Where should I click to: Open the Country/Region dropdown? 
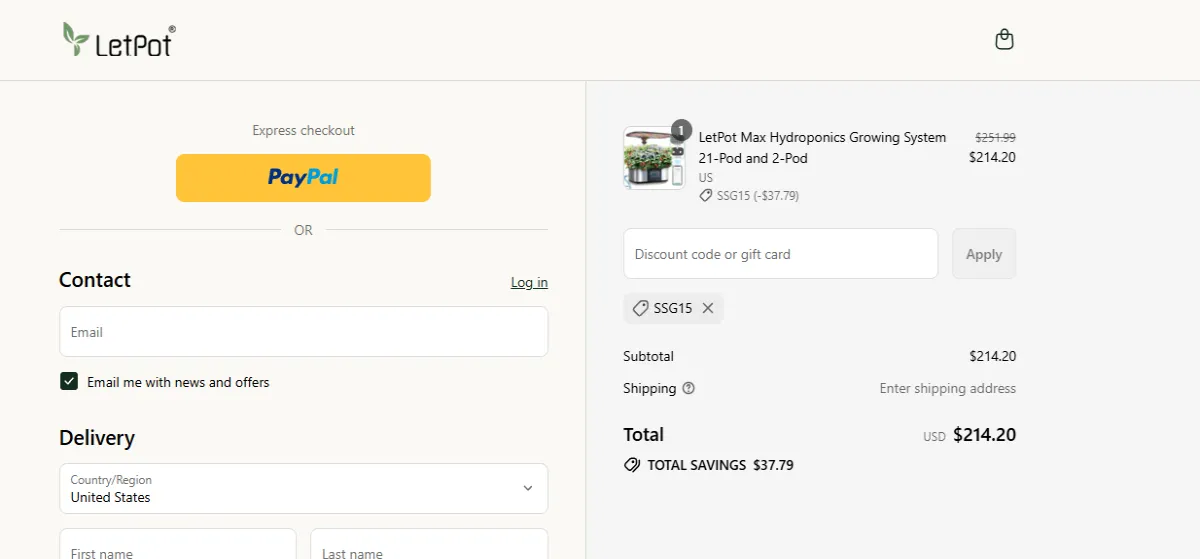click(x=303, y=488)
